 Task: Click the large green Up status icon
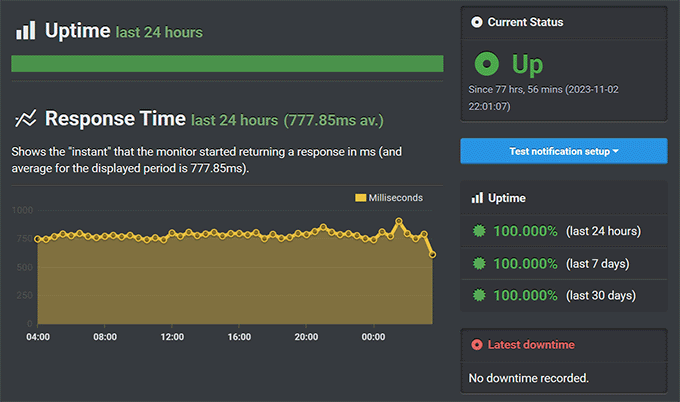[x=487, y=66]
